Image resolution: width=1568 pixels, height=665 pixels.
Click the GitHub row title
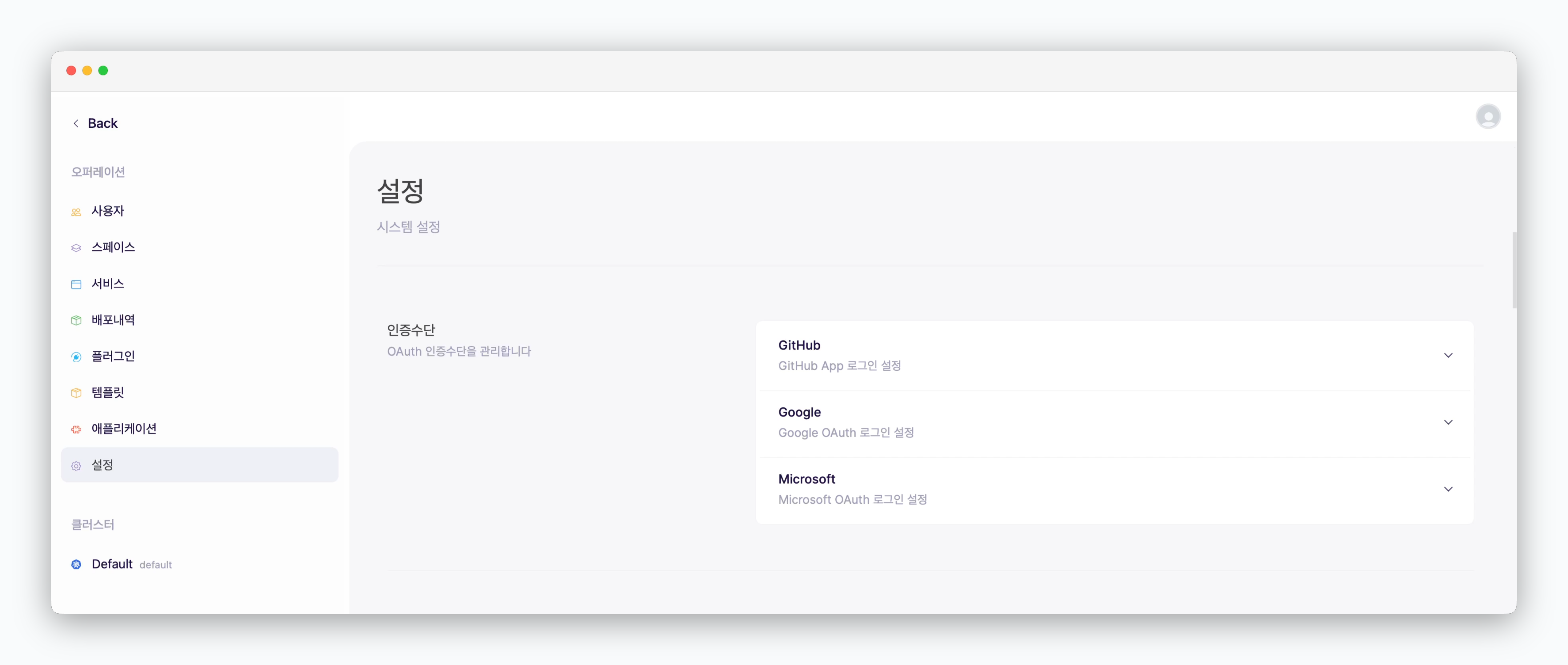(799, 345)
